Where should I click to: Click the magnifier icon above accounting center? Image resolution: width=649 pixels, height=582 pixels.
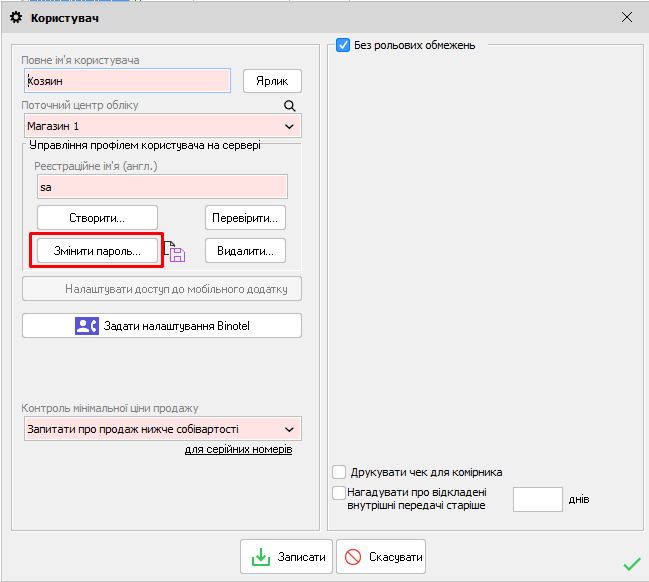coord(290,105)
